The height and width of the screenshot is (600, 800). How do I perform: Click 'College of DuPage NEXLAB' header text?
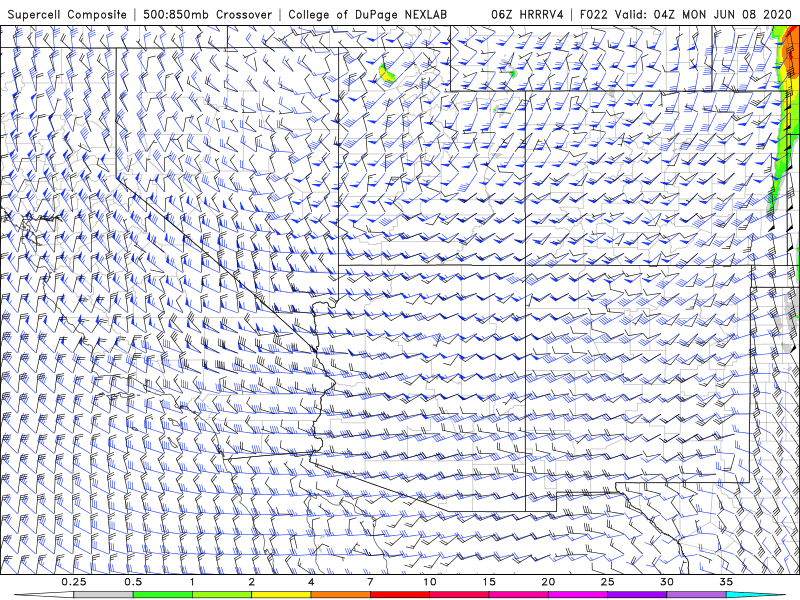[367, 14]
